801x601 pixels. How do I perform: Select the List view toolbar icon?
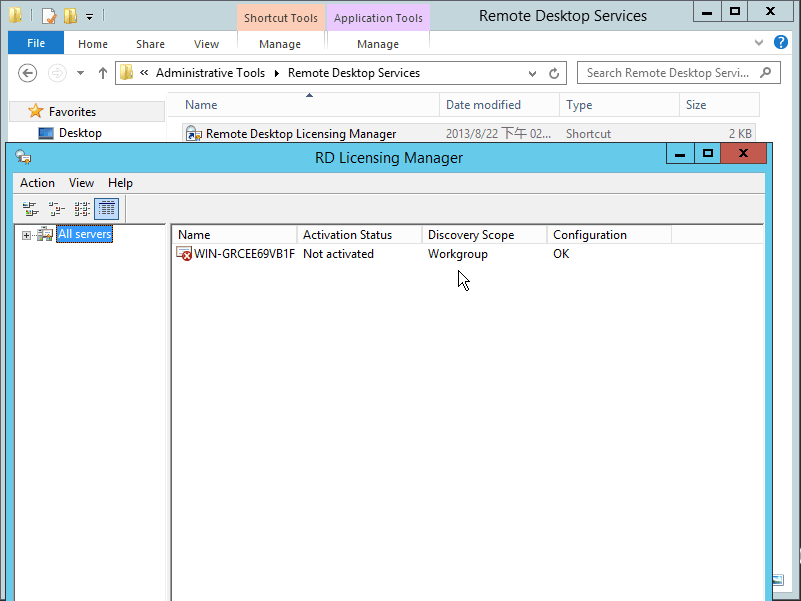point(82,209)
